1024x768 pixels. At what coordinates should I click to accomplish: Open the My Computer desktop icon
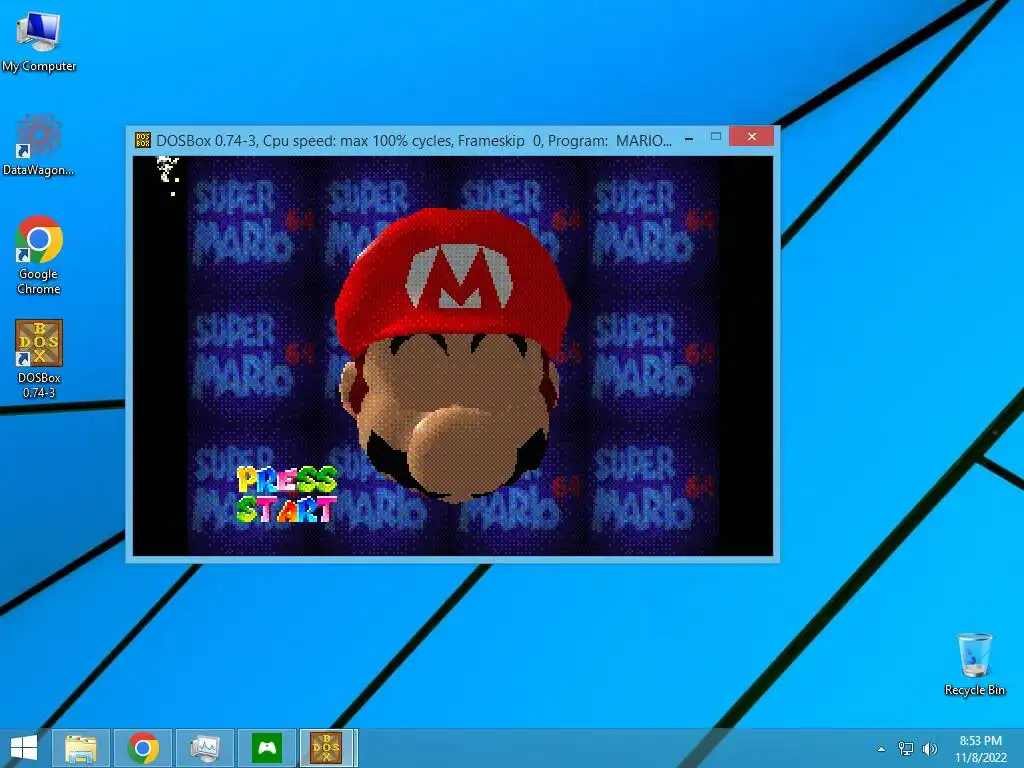(39, 42)
